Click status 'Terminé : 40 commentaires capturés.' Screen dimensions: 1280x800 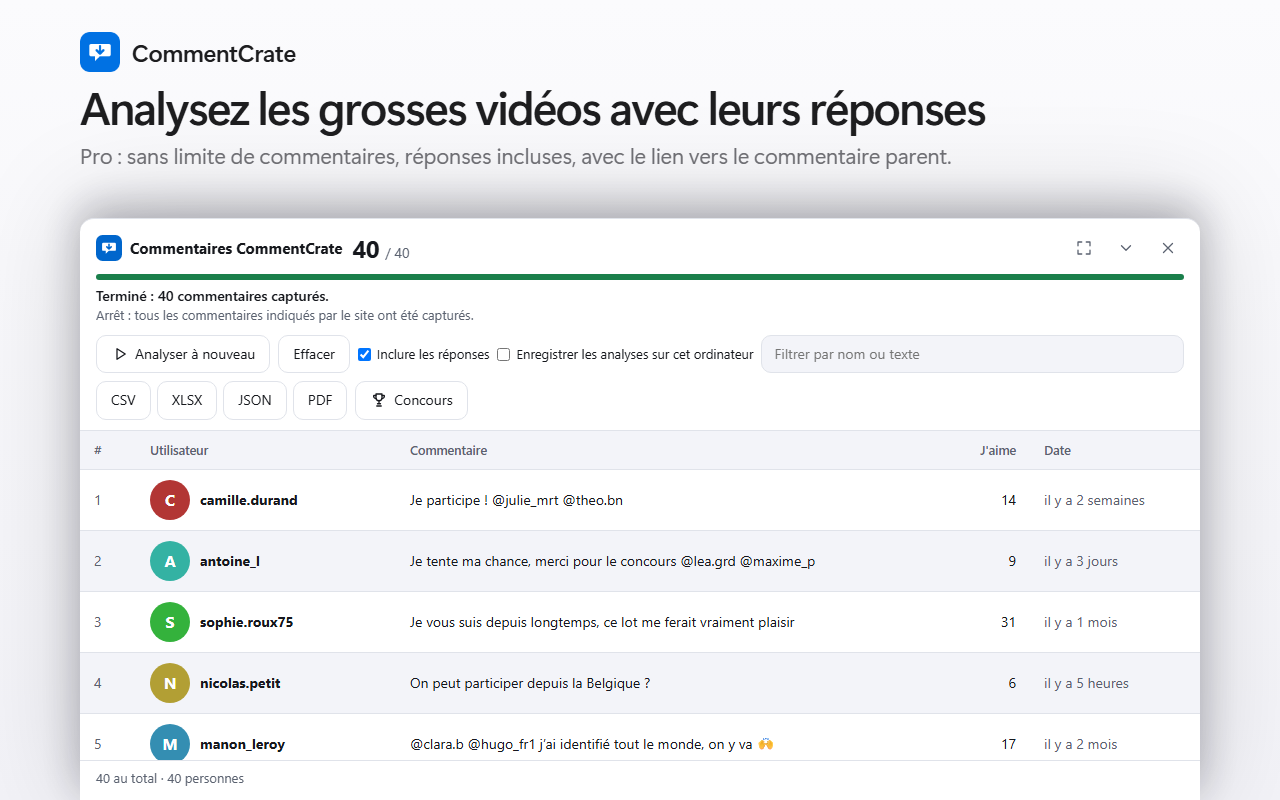212,296
